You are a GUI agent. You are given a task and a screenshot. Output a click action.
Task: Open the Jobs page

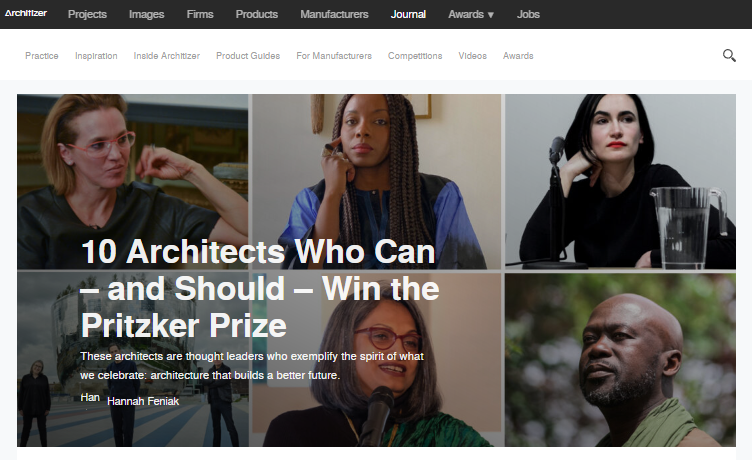528,14
